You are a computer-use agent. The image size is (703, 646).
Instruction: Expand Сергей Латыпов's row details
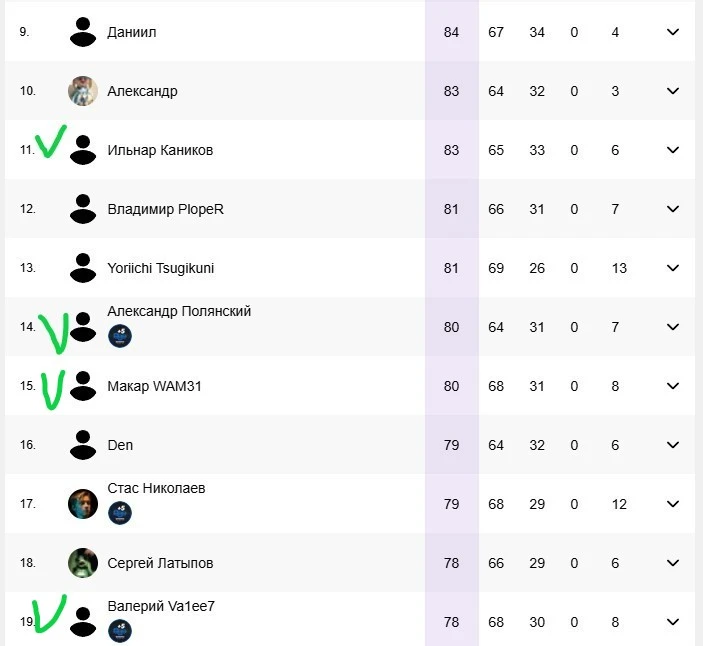pos(673,563)
